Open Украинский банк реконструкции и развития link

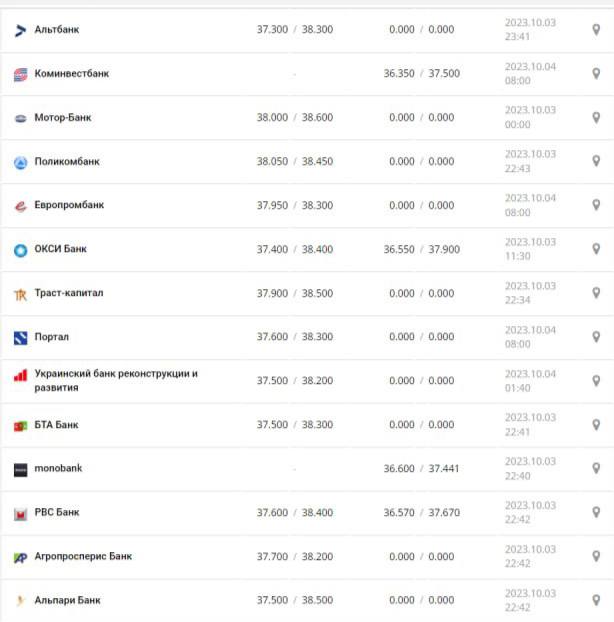[x=115, y=381]
